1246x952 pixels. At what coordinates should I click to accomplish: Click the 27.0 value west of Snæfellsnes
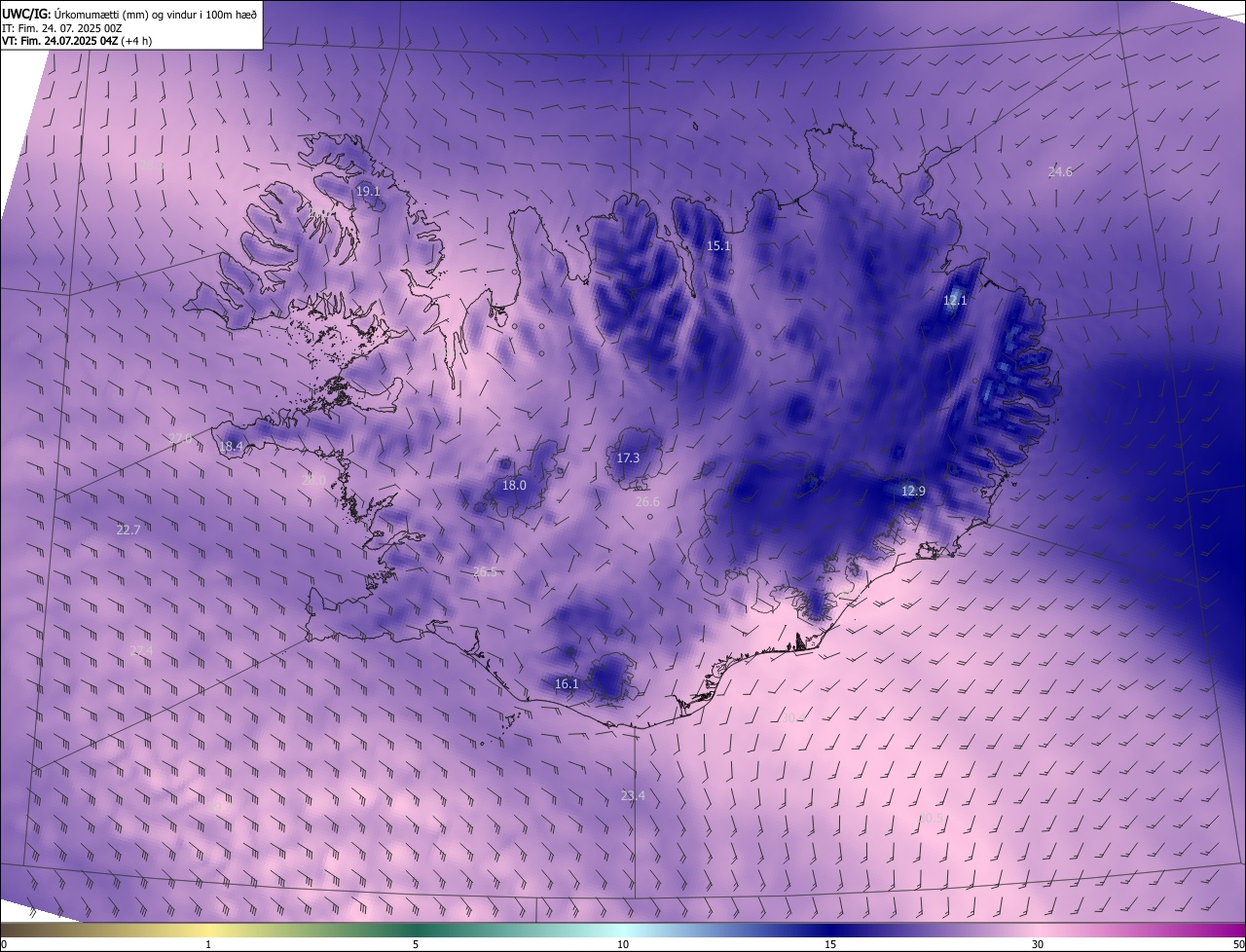pyautogui.click(x=180, y=439)
